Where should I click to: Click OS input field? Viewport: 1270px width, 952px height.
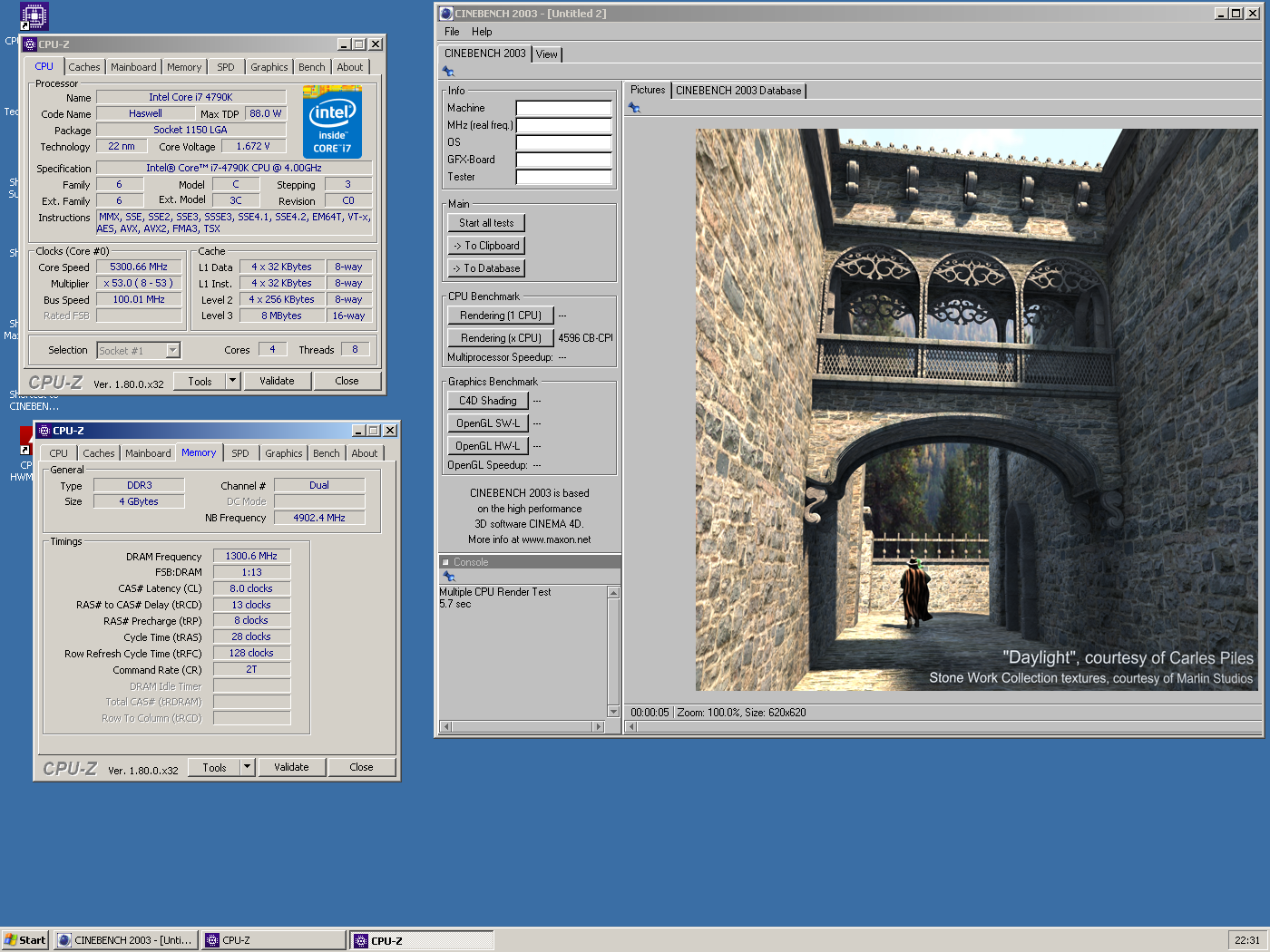coord(564,142)
